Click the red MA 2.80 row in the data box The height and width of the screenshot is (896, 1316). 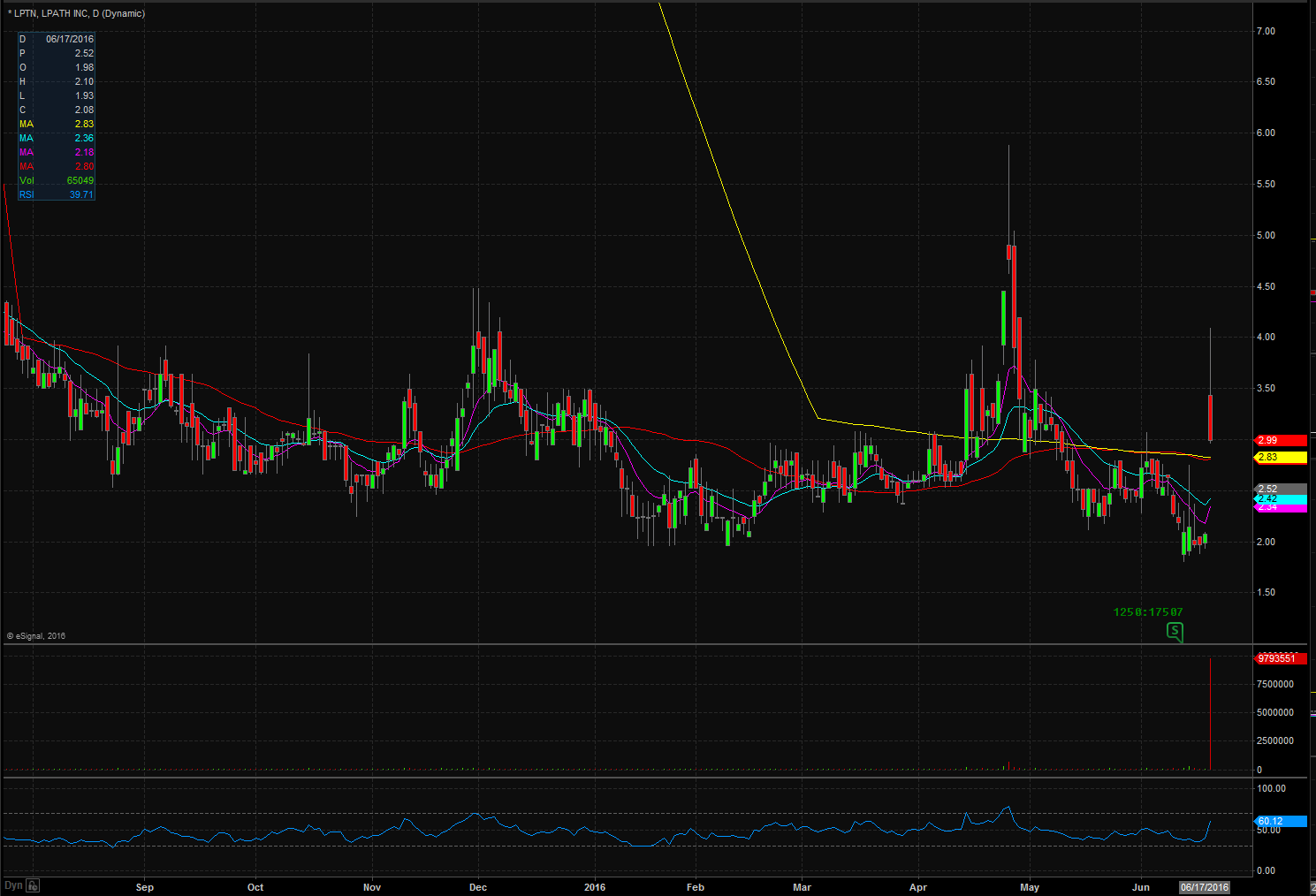coord(57,166)
